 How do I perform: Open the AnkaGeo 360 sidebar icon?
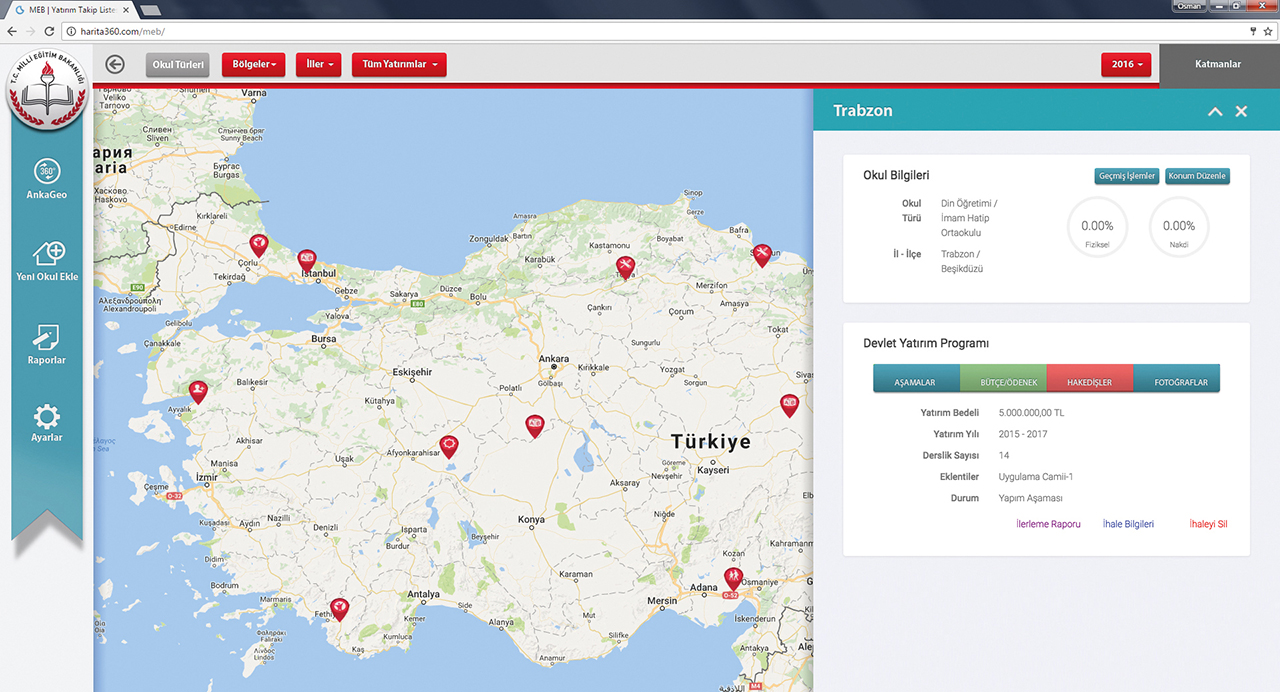pyautogui.click(x=47, y=172)
